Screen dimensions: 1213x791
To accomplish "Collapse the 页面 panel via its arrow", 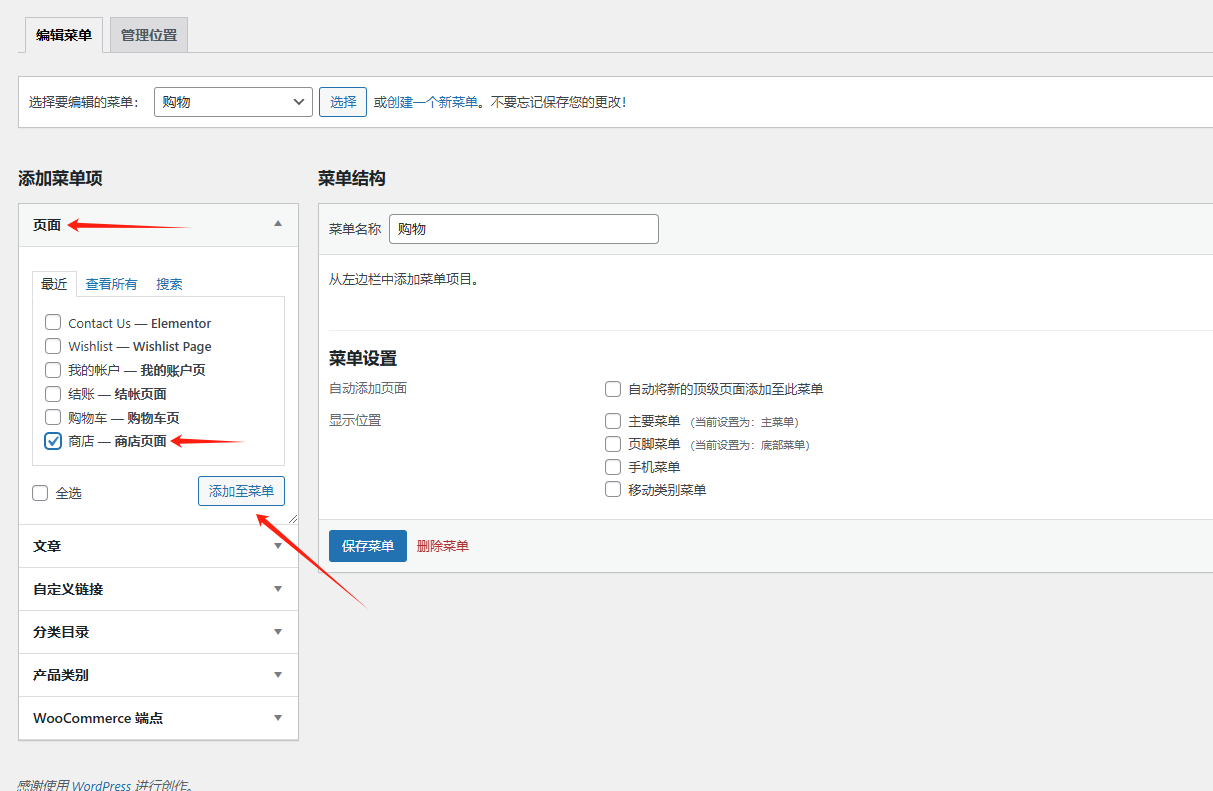I will point(278,225).
